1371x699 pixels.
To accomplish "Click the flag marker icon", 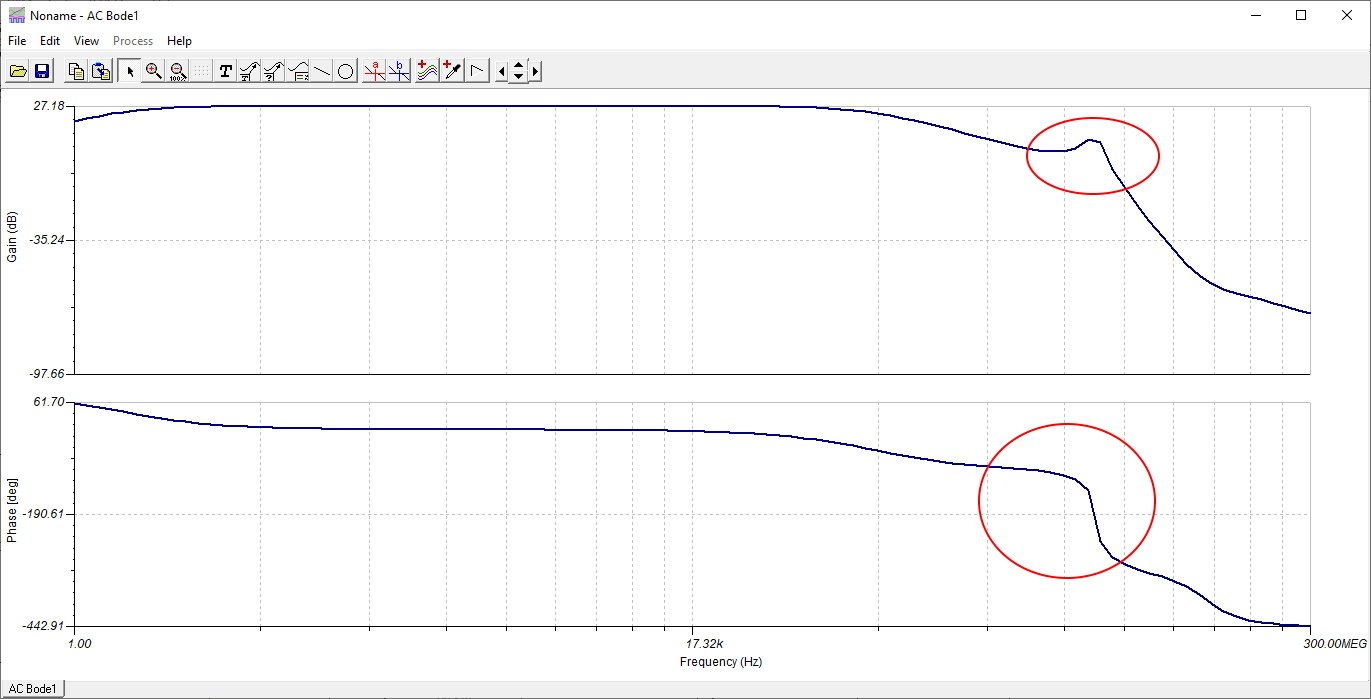I will pyautogui.click(x=477, y=71).
